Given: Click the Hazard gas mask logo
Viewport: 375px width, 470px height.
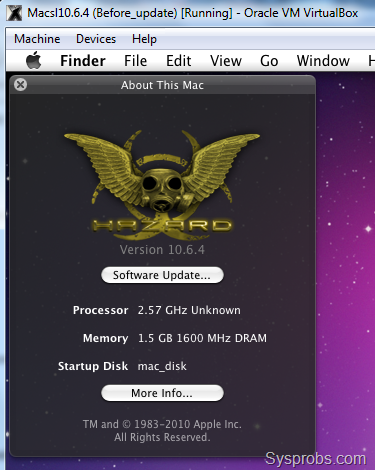Looking at the screenshot, I should click(162, 185).
